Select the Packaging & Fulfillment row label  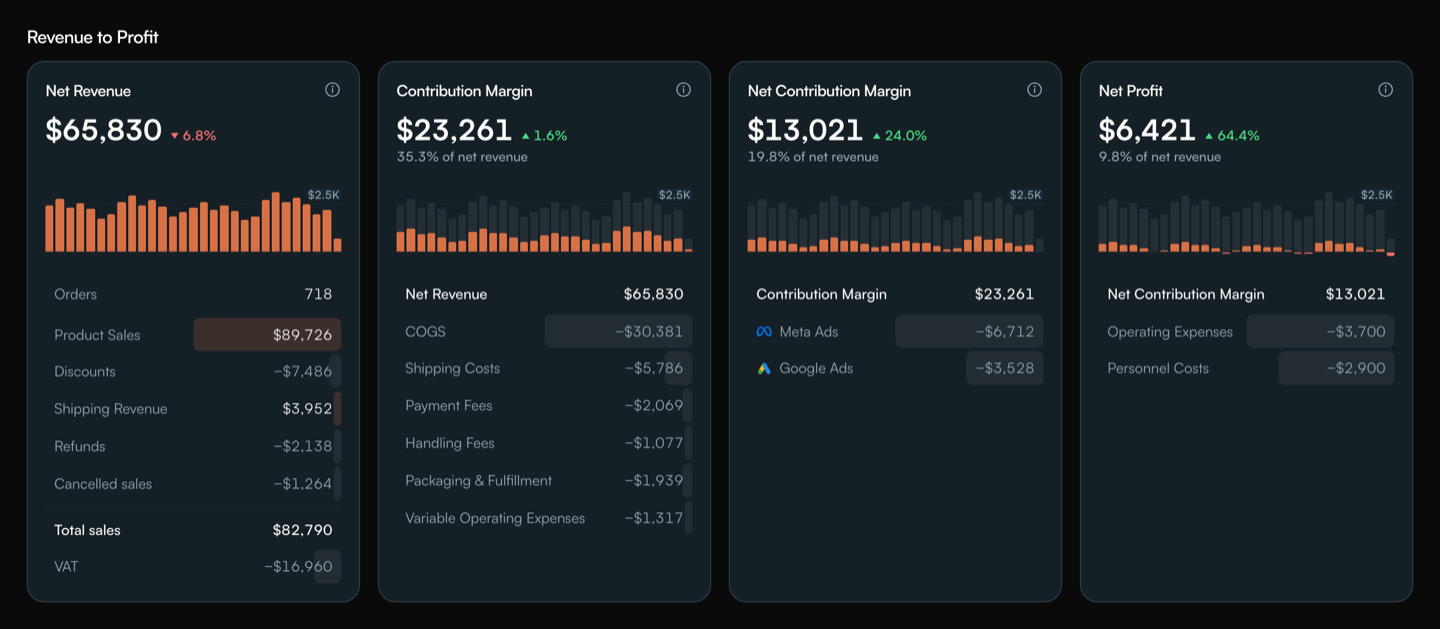click(479, 481)
